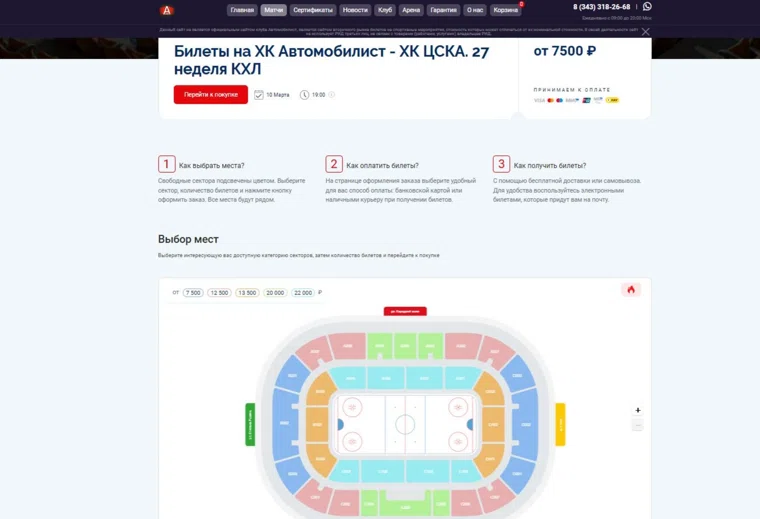Zoom out the arena map with minus
The image size is (760, 519).
click(x=638, y=426)
